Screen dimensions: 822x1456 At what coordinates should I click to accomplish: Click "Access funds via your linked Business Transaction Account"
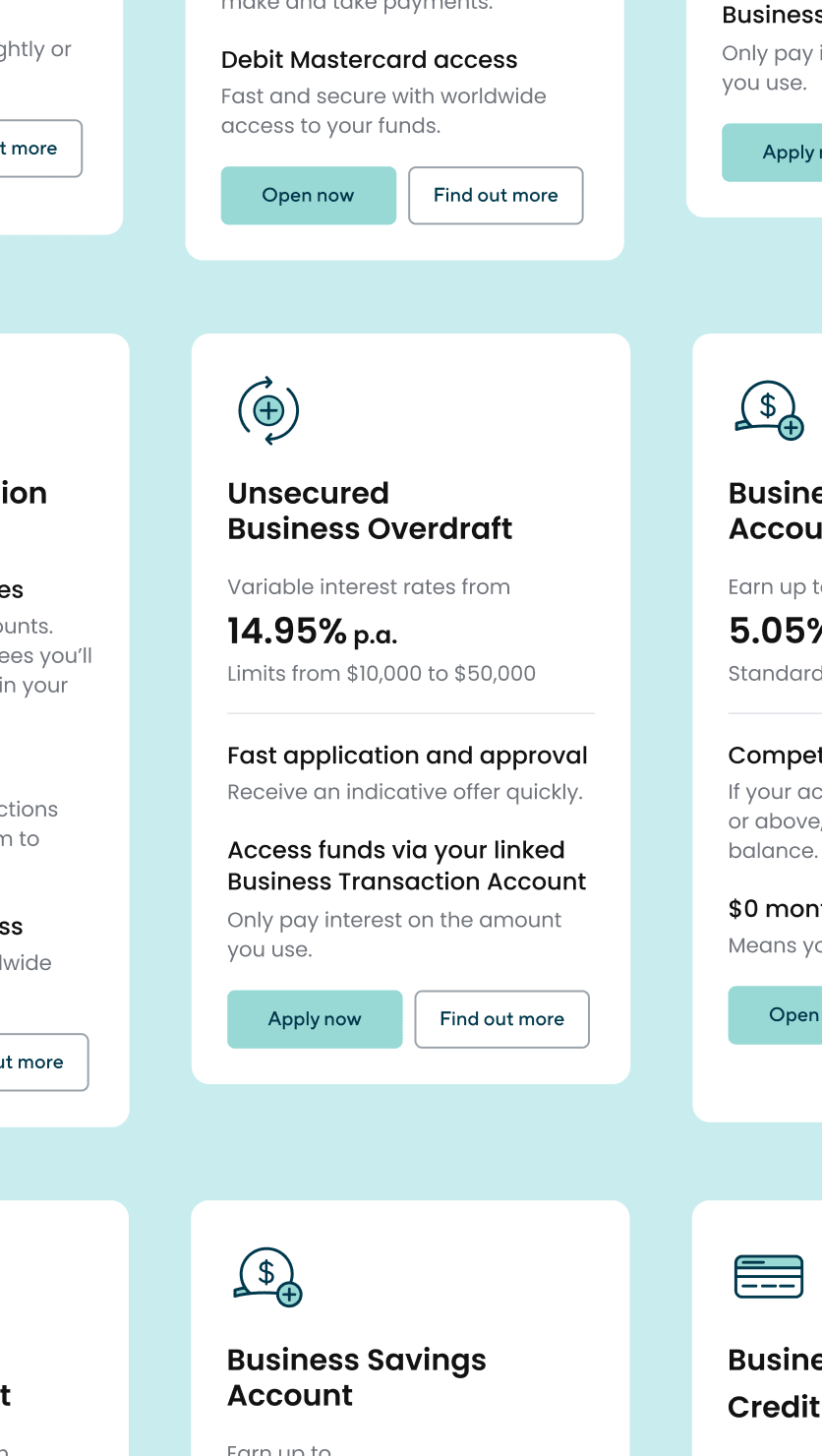coord(406,866)
